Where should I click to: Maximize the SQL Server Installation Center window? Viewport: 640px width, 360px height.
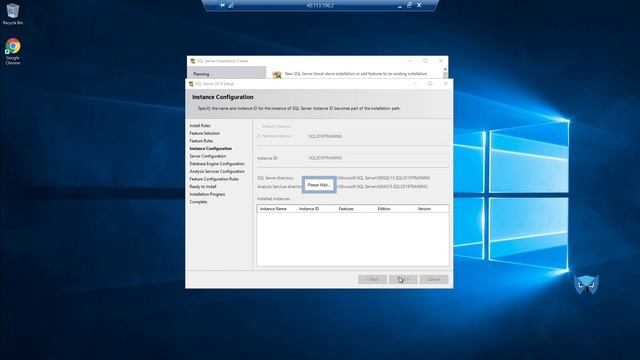coord(425,61)
